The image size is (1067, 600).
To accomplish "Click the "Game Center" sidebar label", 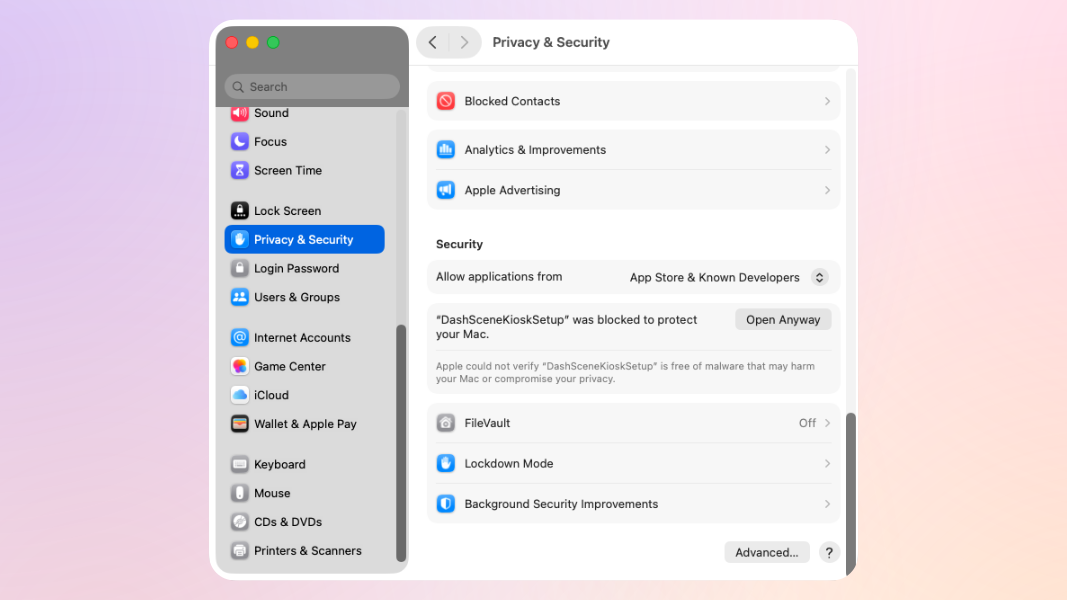I will coord(290,366).
